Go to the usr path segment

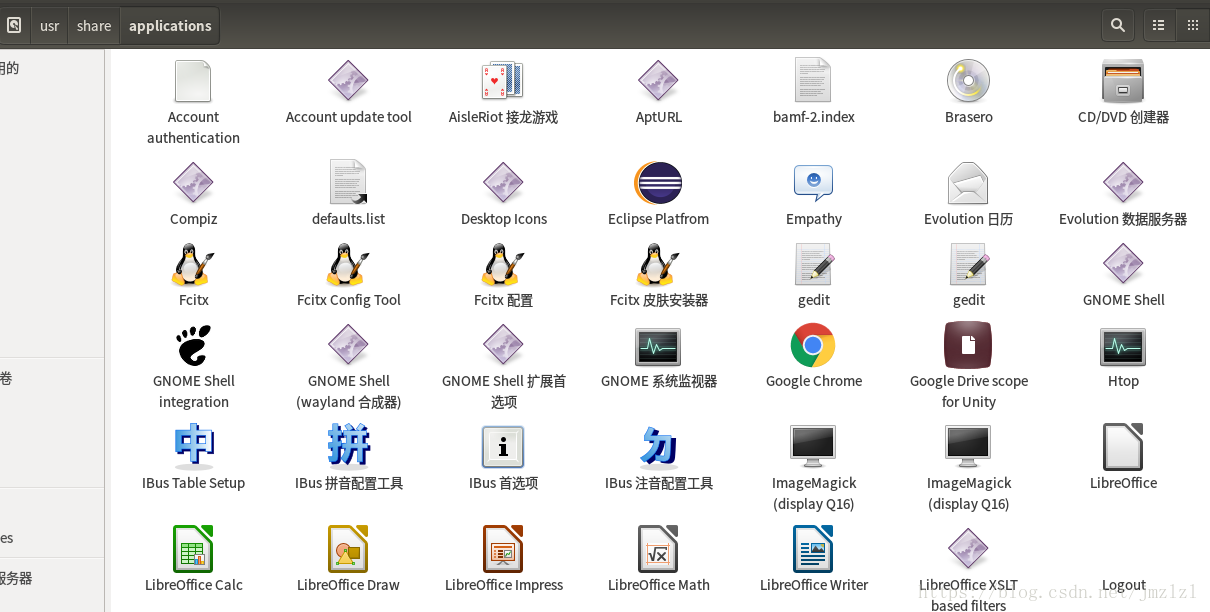50,26
